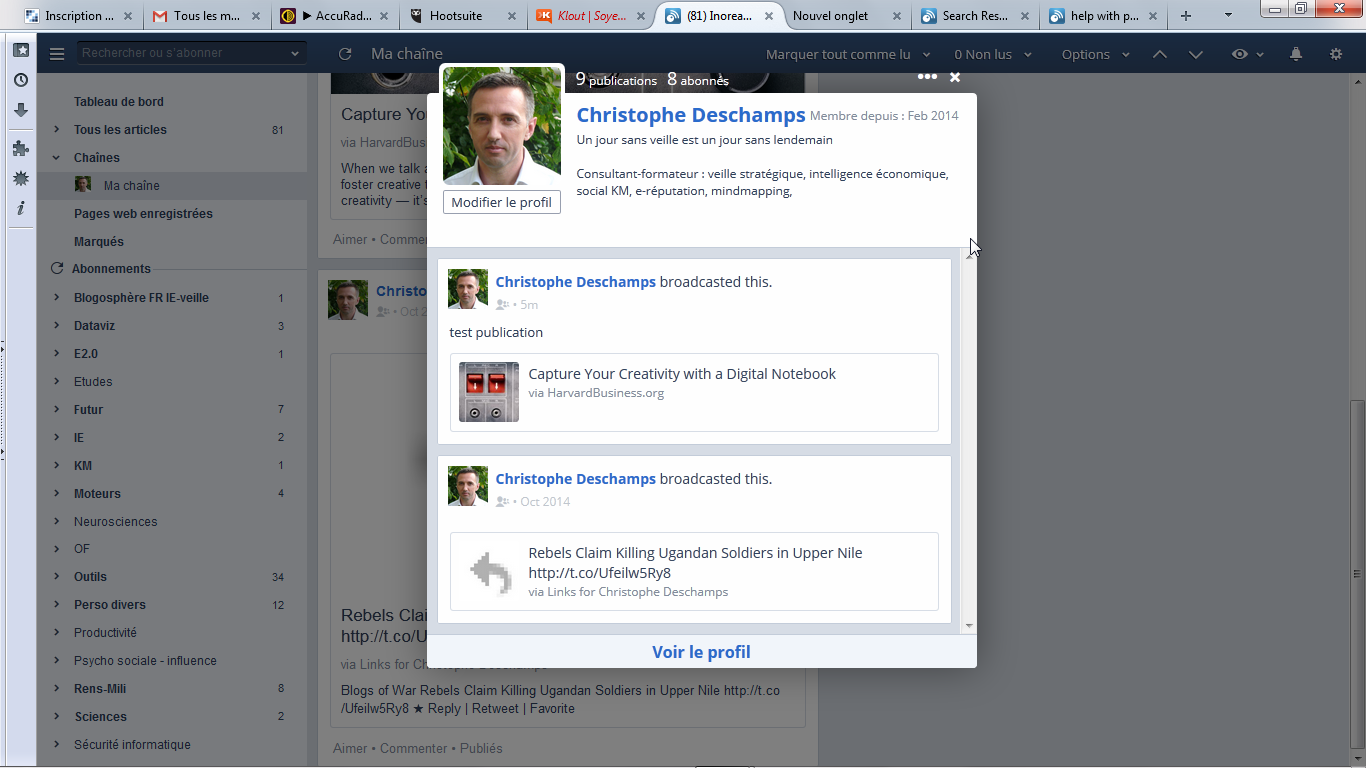The width and height of the screenshot is (1366, 768).
Task: Switch to the Search Res... tab
Action: click(x=974, y=16)
